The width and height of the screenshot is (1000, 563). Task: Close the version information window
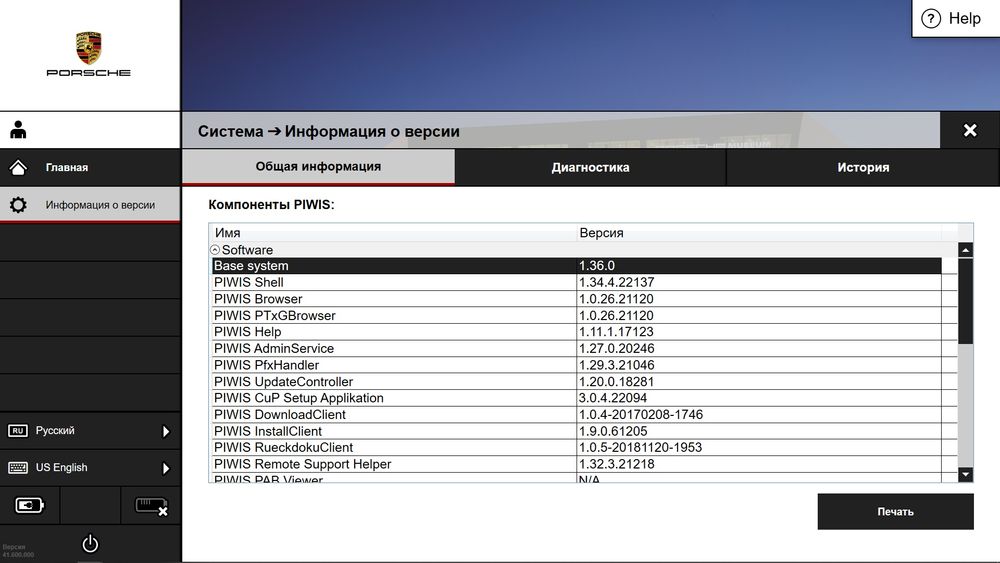[970, 130]
